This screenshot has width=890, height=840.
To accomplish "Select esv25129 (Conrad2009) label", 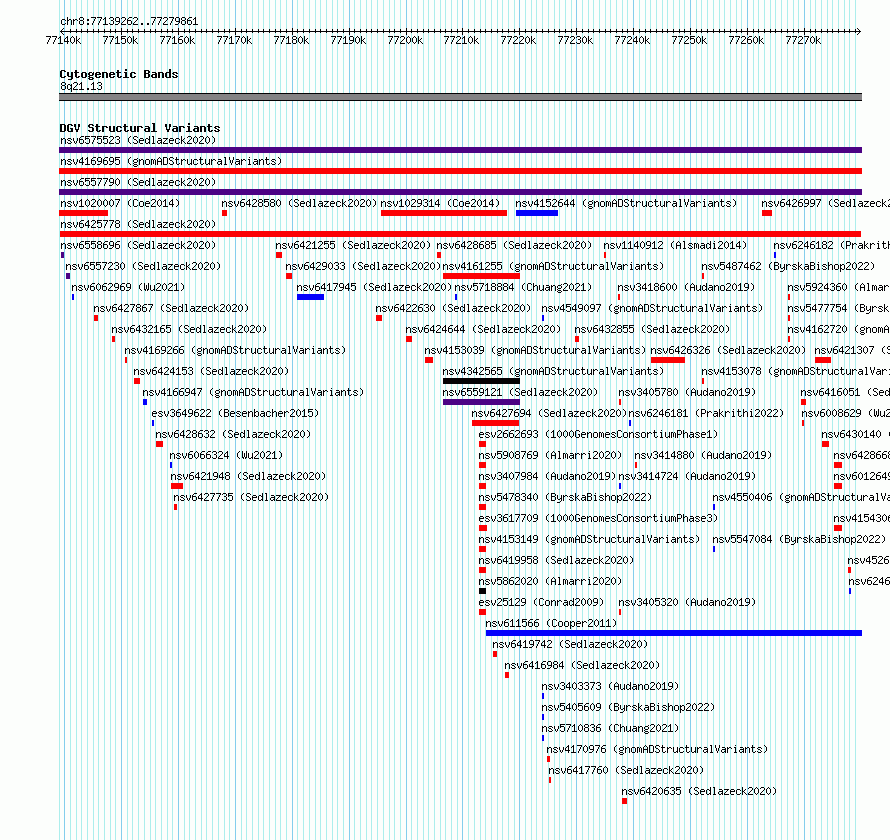I will pyautogui.click(x=541, y=602).
